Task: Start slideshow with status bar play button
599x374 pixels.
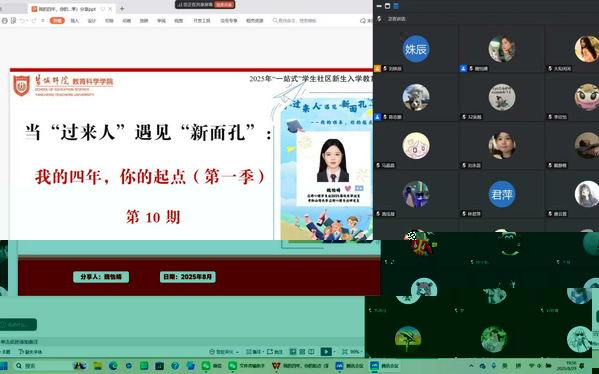Action: pos(325,351)
